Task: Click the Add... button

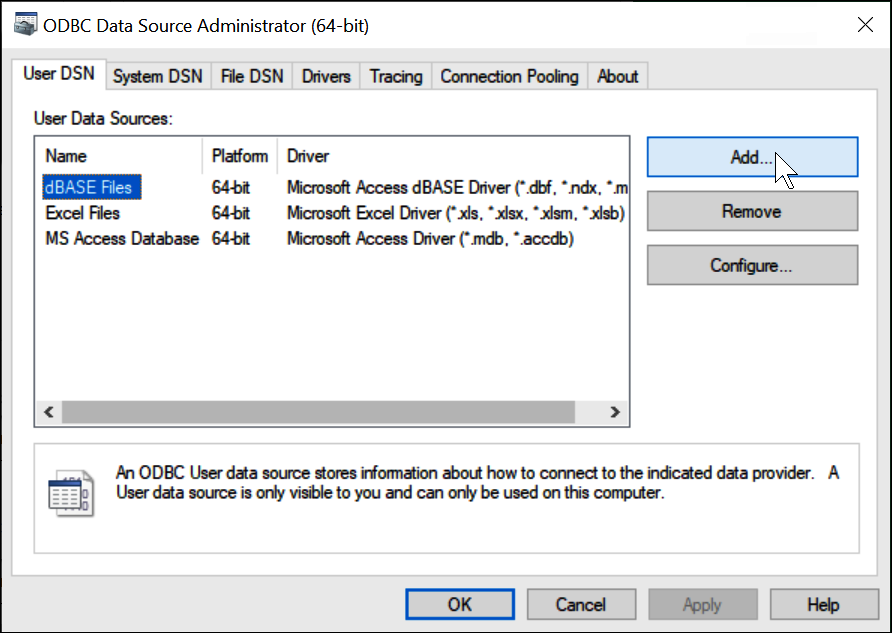Action: tap(752, 157)
